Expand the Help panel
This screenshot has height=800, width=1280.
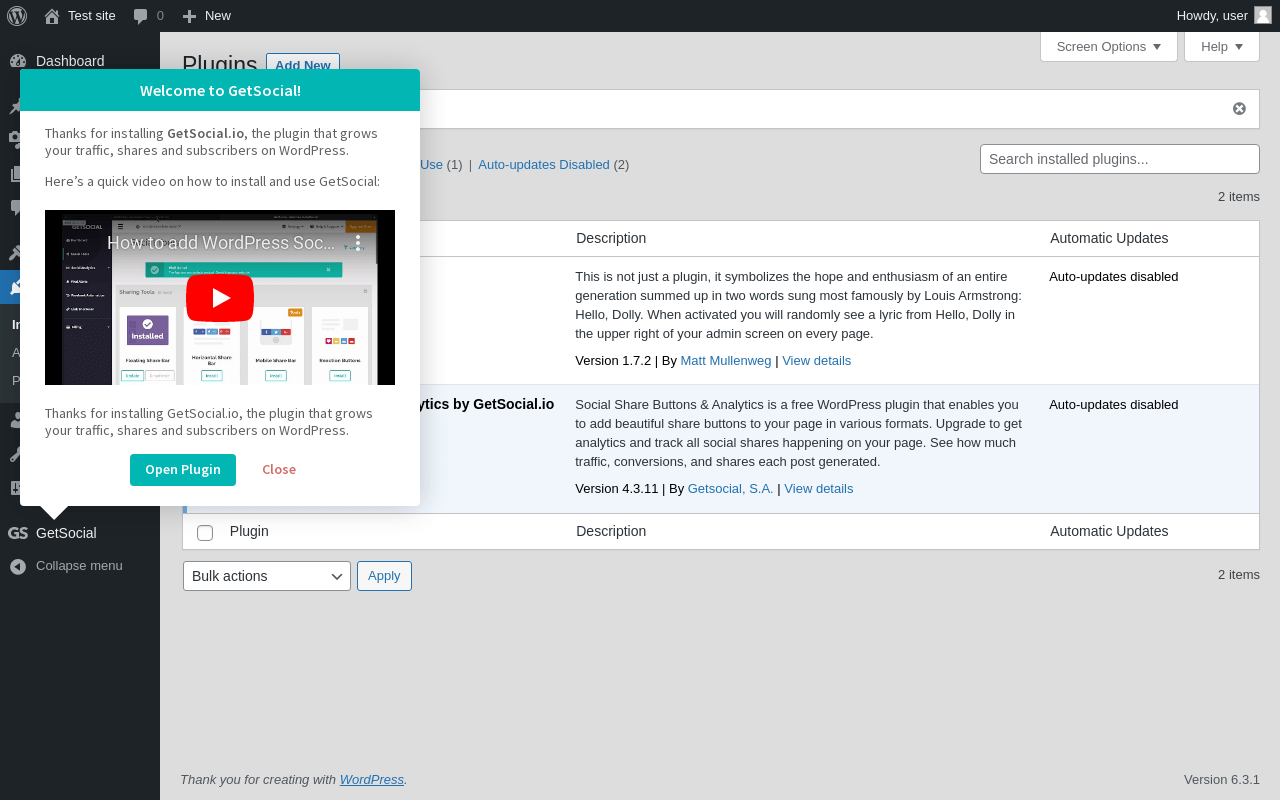coord(1222,46)
